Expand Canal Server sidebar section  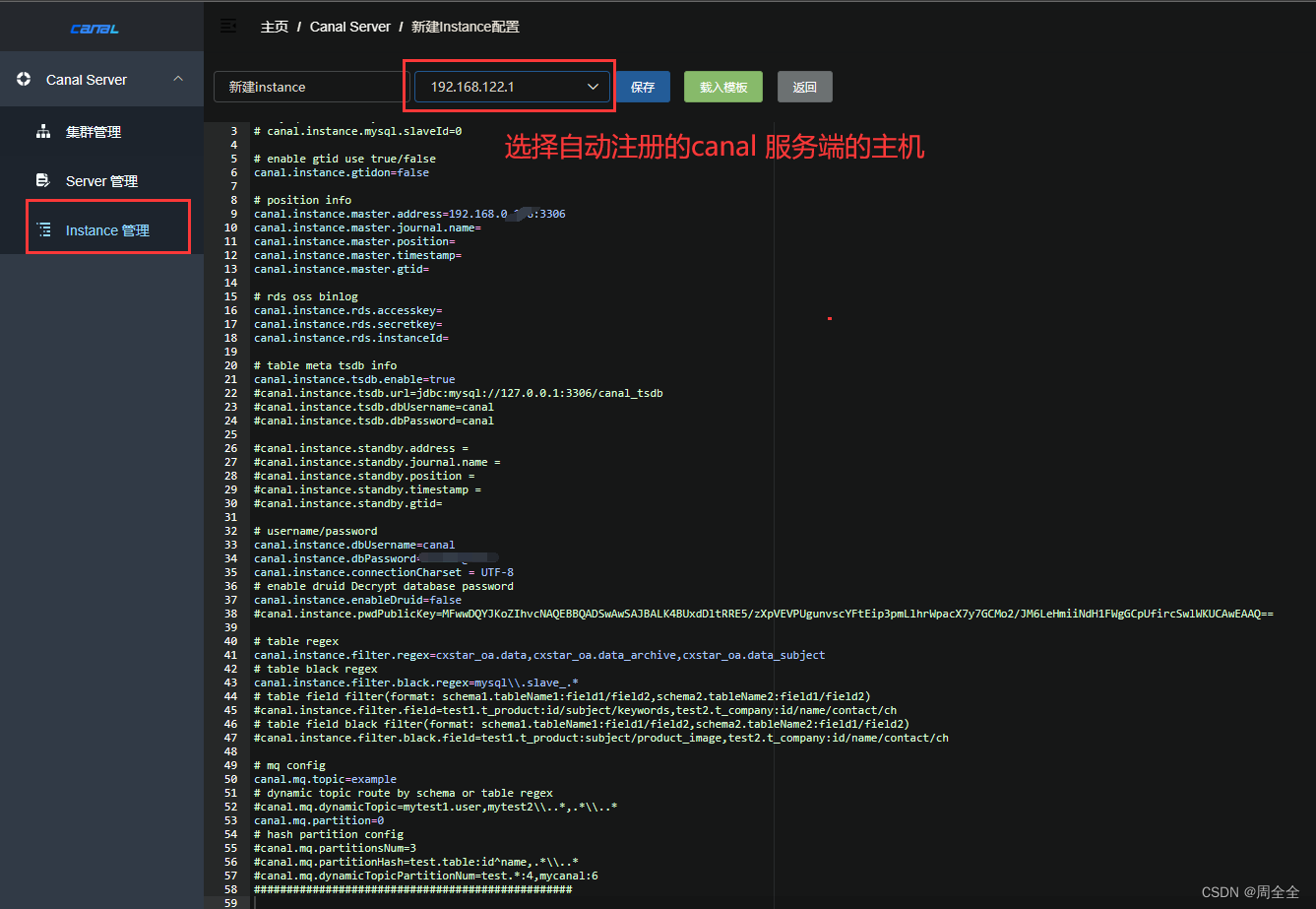[x=101, y=80]
